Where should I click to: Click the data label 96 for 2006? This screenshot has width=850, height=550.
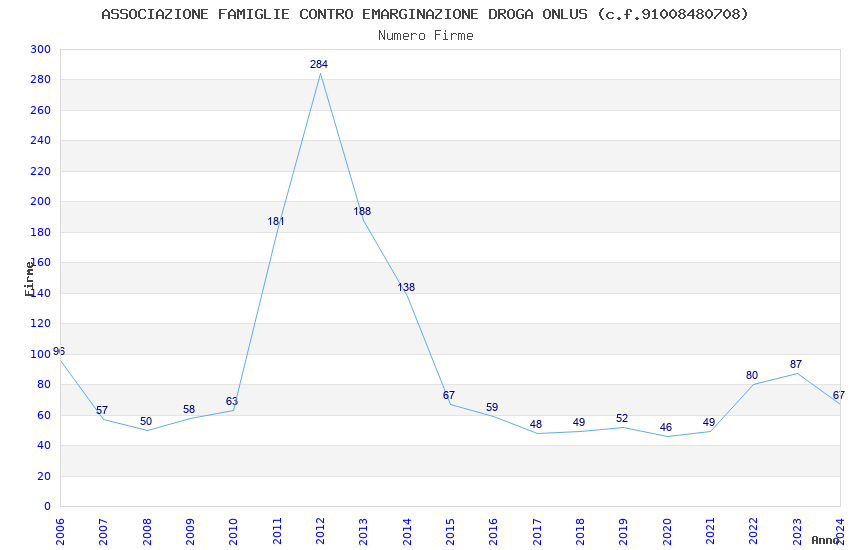point(59,351)
